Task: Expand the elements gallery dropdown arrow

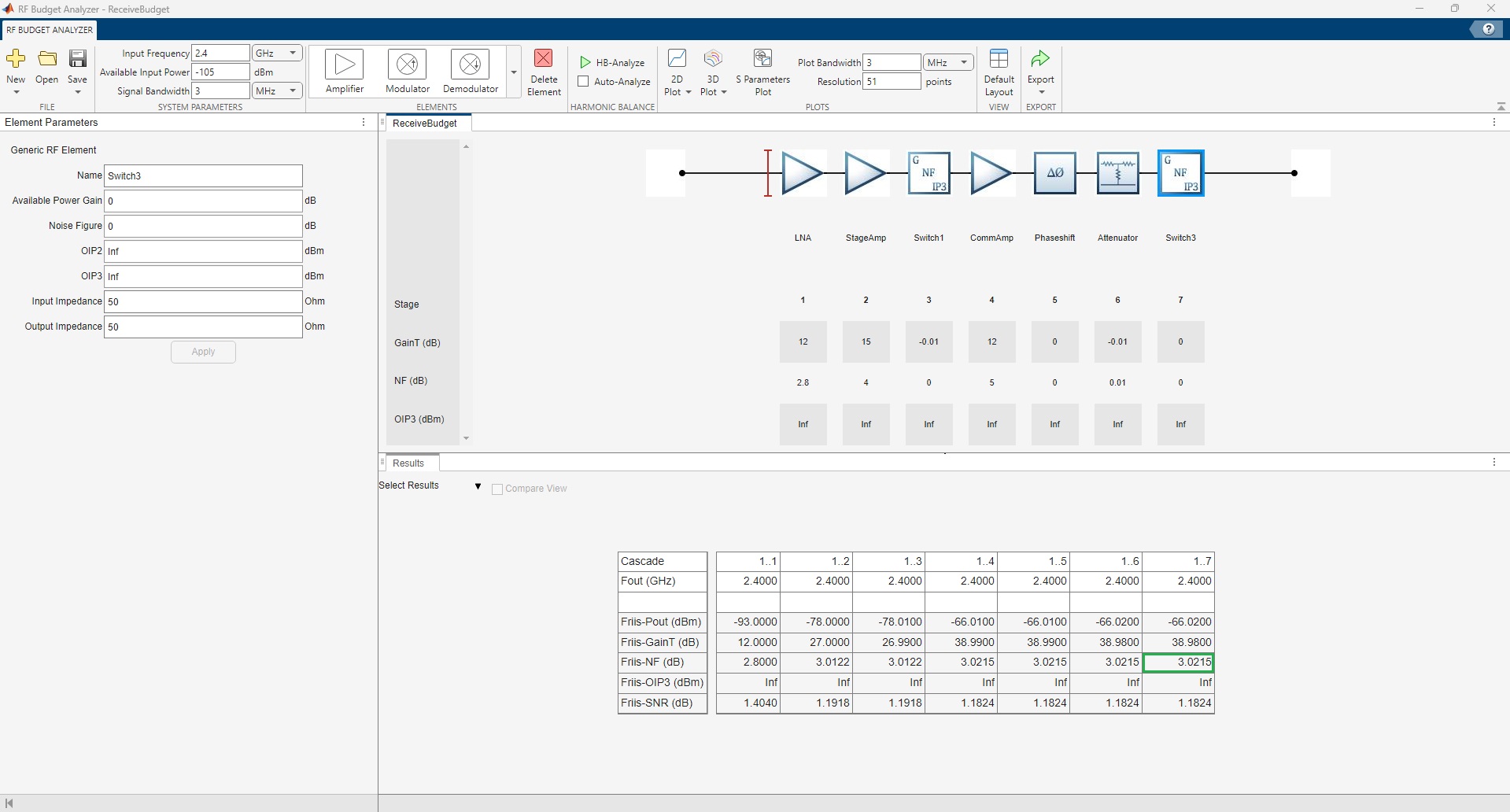Action: 514,72
